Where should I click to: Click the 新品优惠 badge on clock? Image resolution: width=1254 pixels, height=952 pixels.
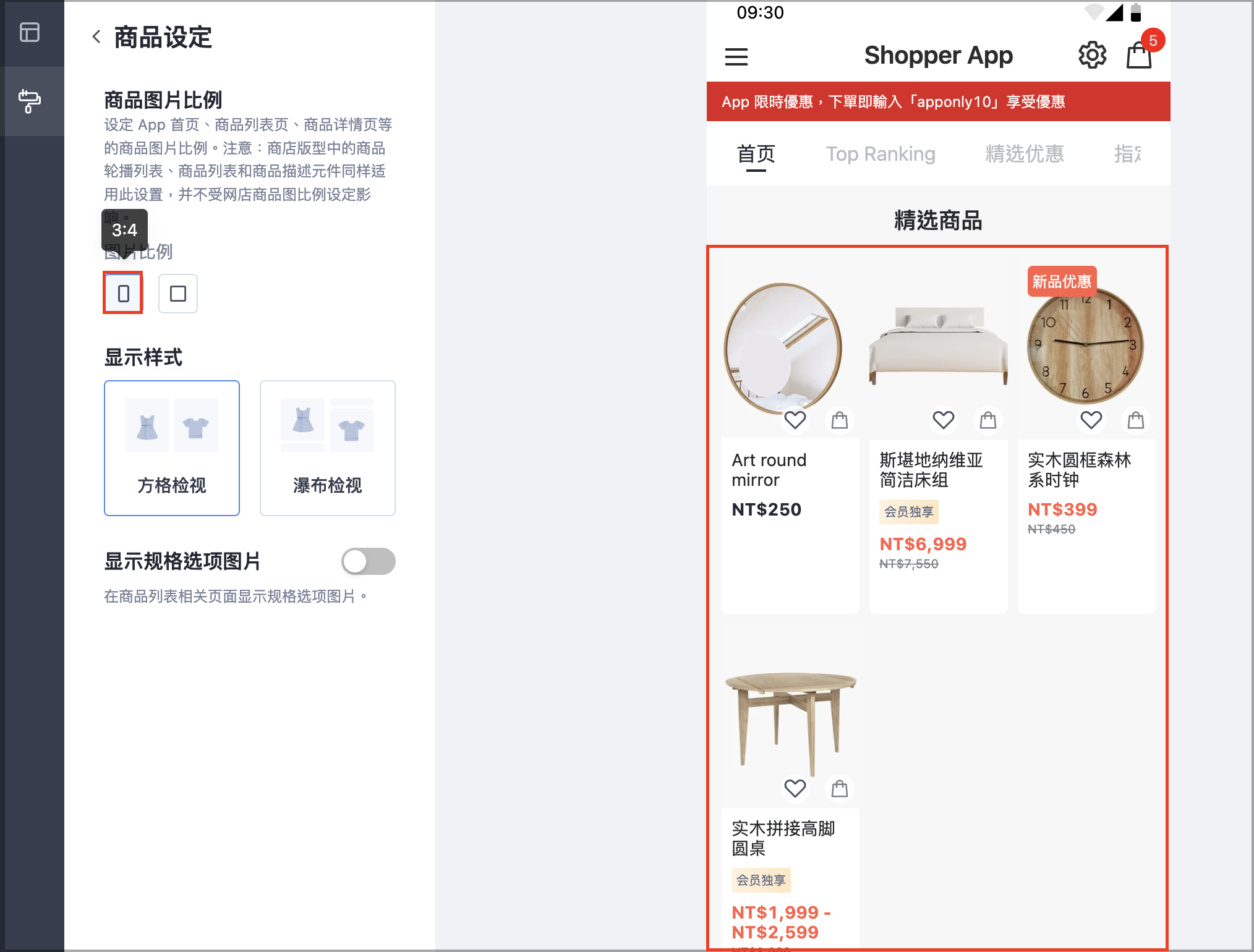[1062, 281]
